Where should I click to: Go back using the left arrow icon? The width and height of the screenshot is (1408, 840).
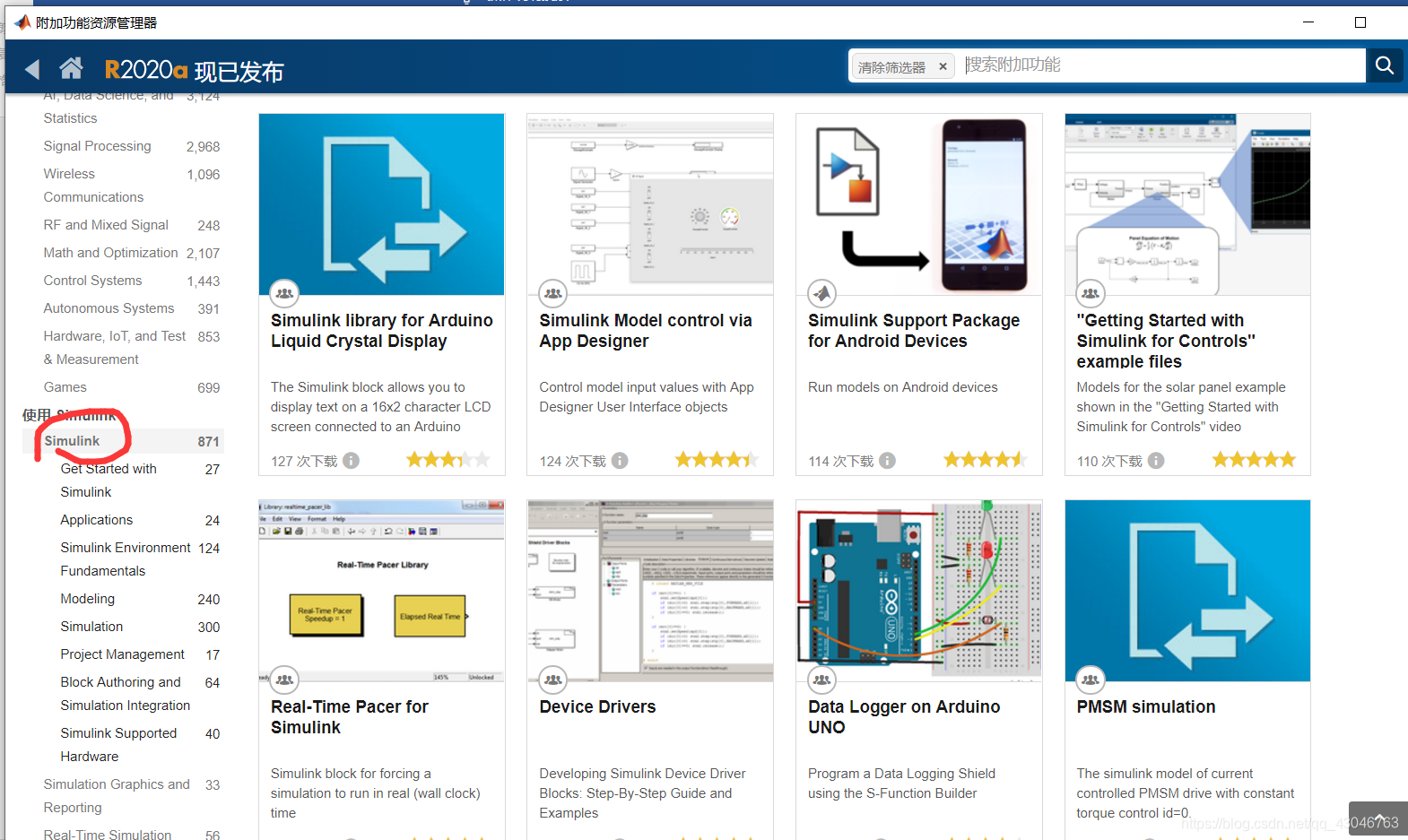[32, 69]
